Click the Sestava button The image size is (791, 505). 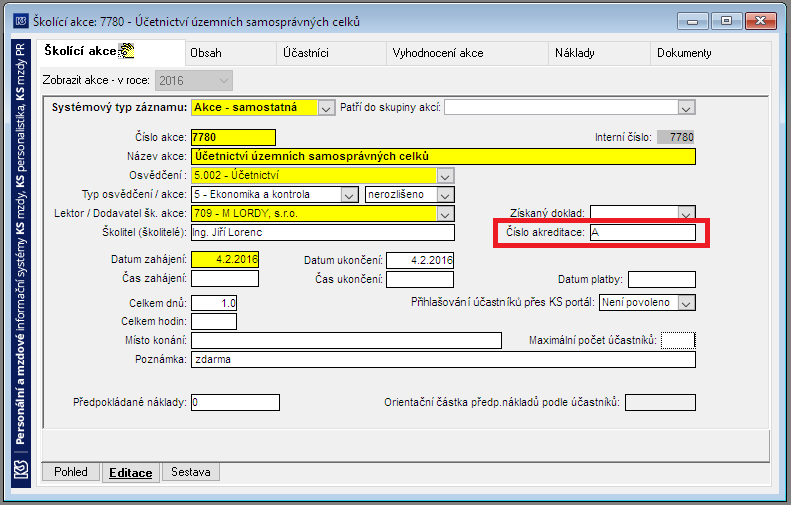click(191, 472)
